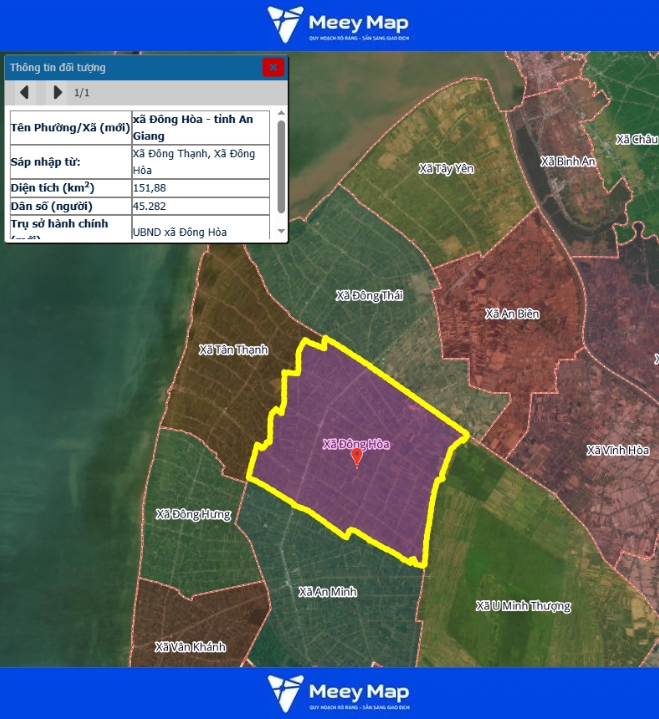Click Xã Vân Khánh region
Image resolution: width=659 pixels, height=719 pixels.
(x=190, y=647)
